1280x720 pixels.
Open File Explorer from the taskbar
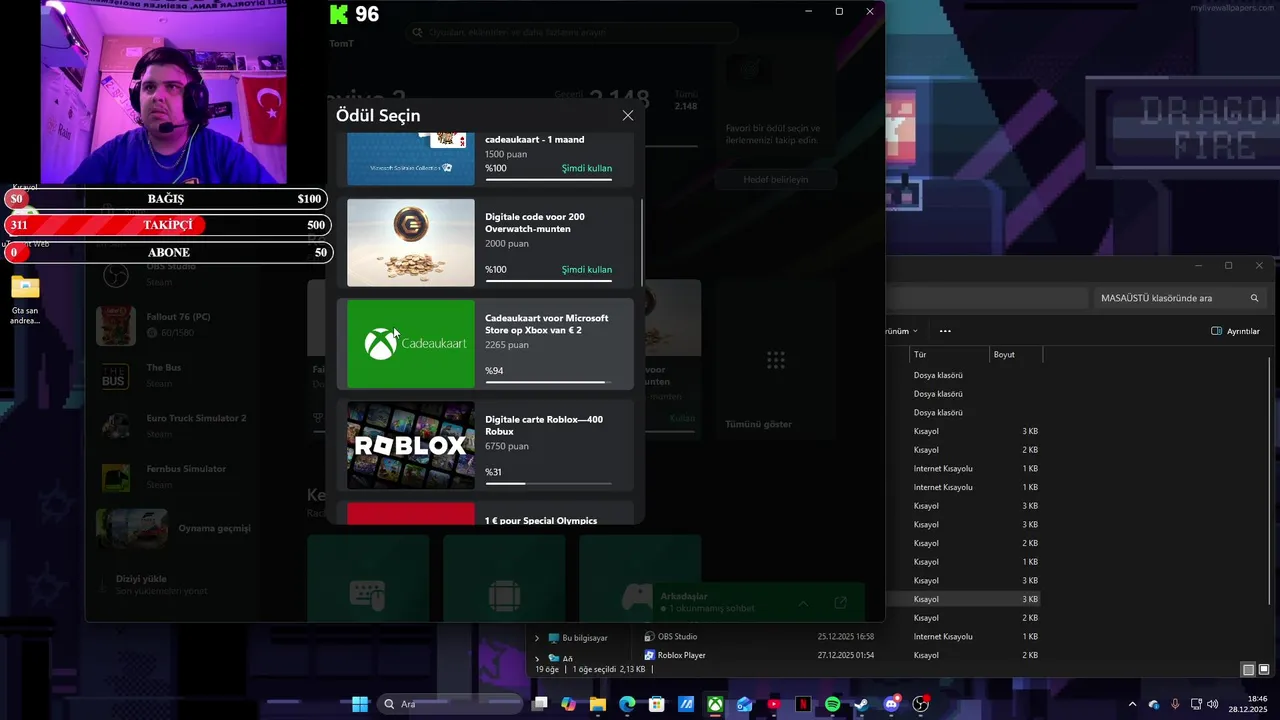click(x=598, y=704)
